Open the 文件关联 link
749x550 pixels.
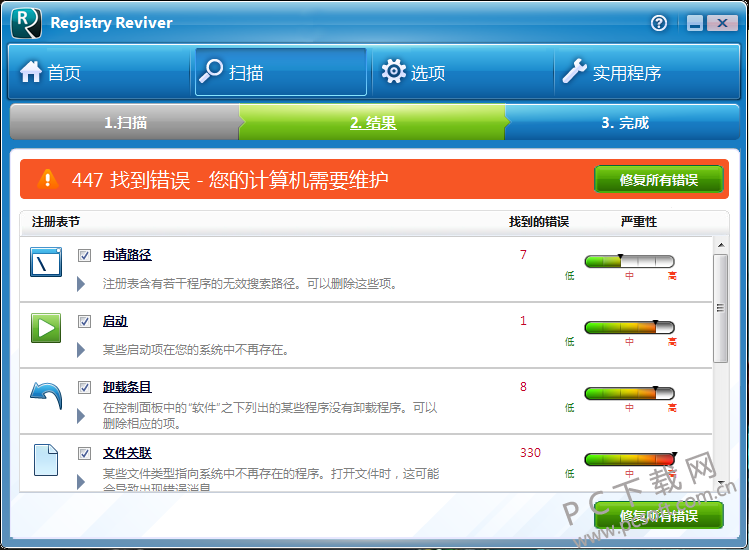127,453
